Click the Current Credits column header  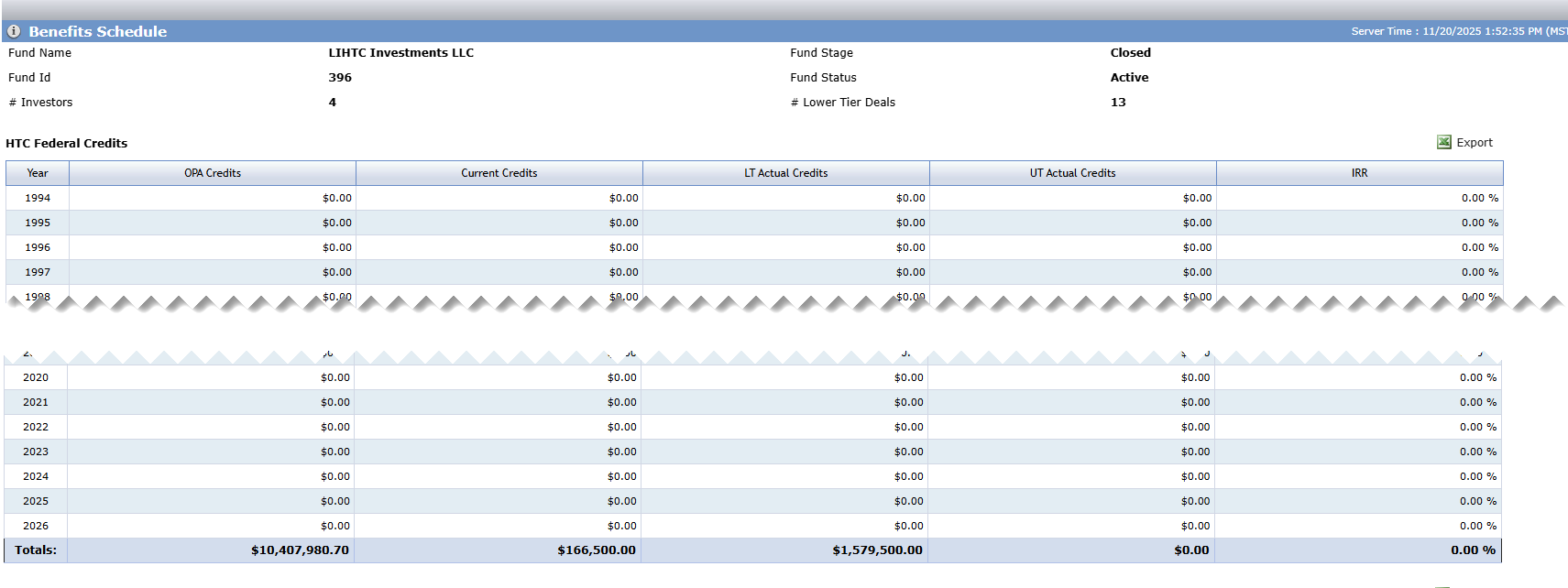[x=499, y=173]
